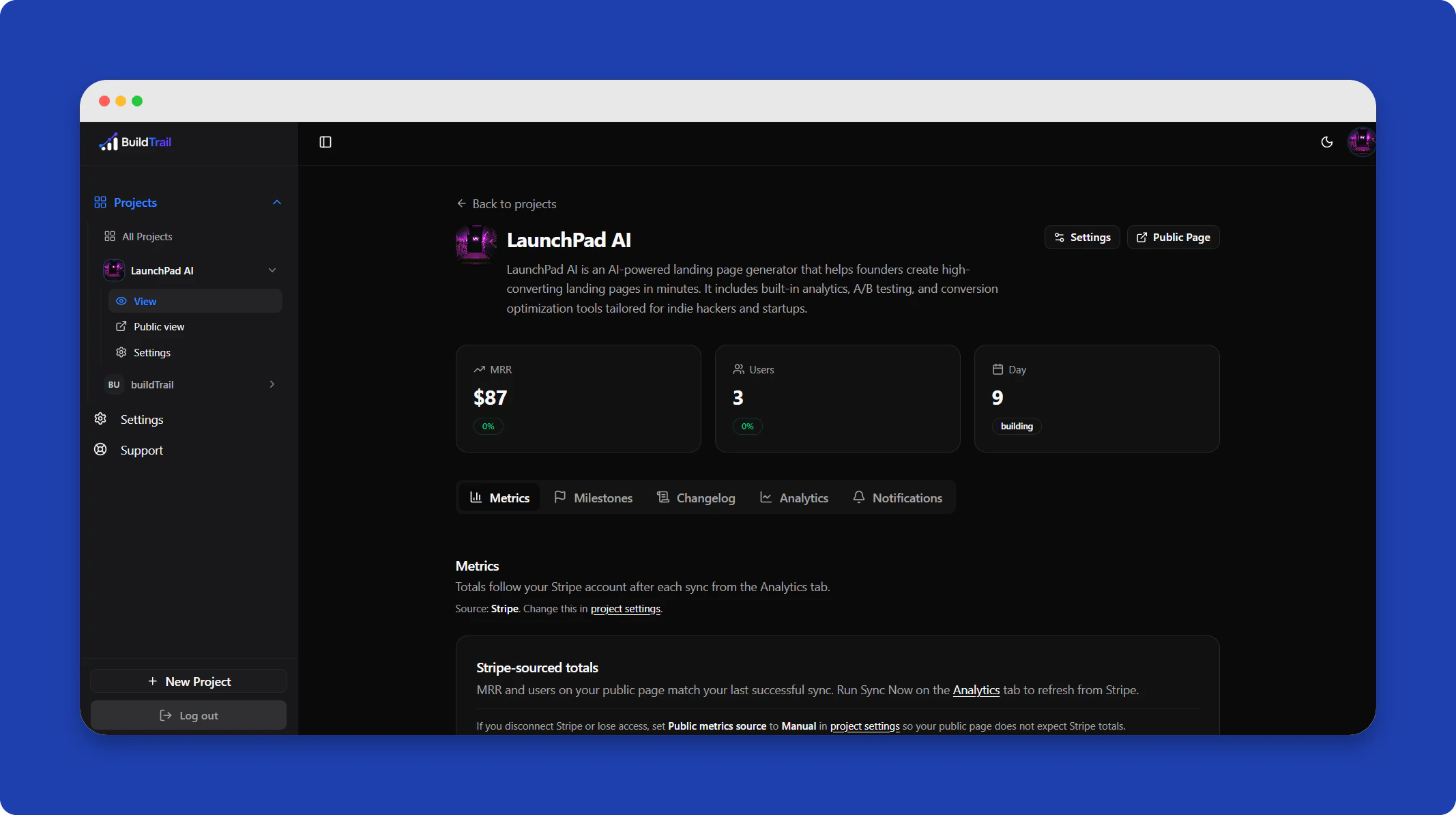This screenshot has height=815, width=1456.
Task: Click LaunchPad AI sidebar thumbnail
Action: (x=114, y=270)
